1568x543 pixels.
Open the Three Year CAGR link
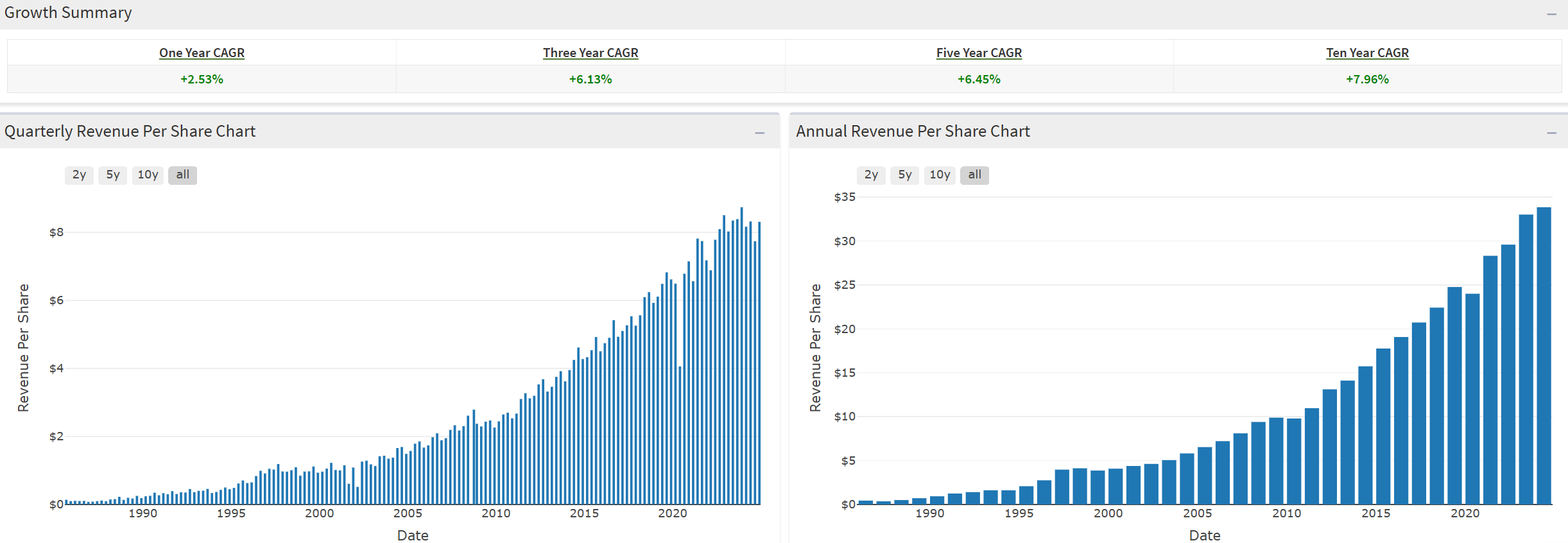(x=590, y=53)
